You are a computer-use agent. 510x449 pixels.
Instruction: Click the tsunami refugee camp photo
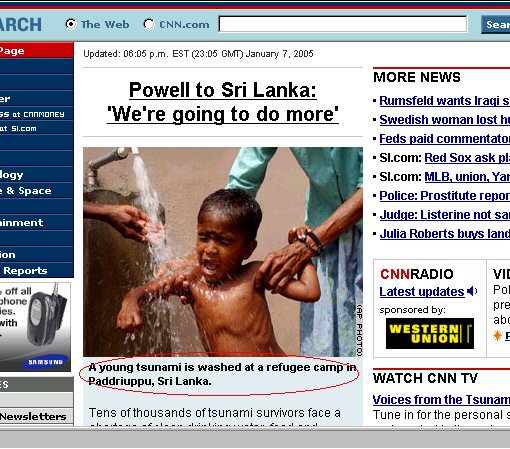(x=223, y=252)
